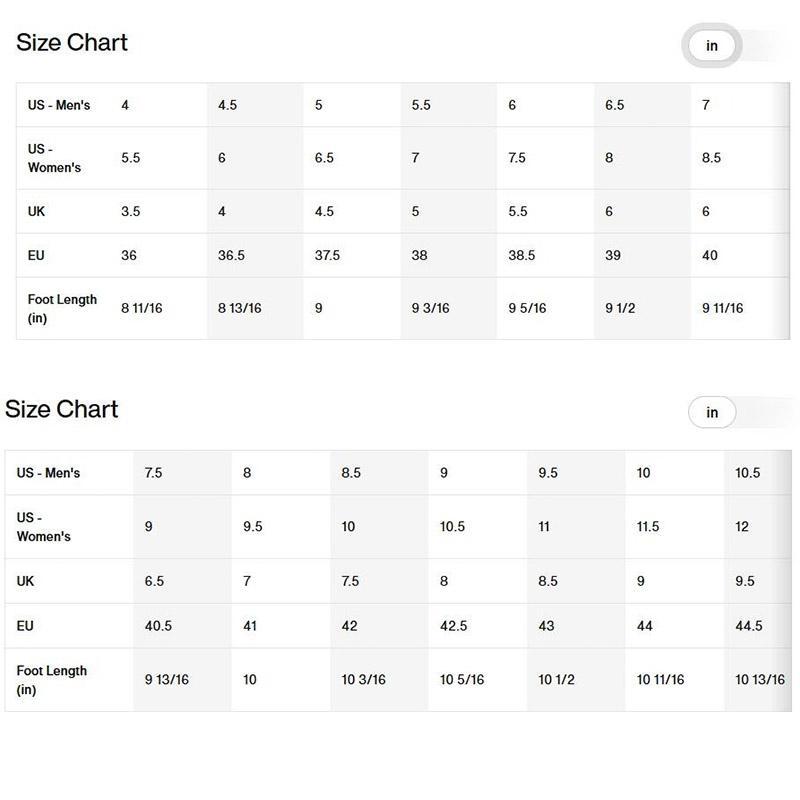The image size is (800, 800).
Task: Select the 9 1/2 foot length cell
Action: (x=620, y=309)
